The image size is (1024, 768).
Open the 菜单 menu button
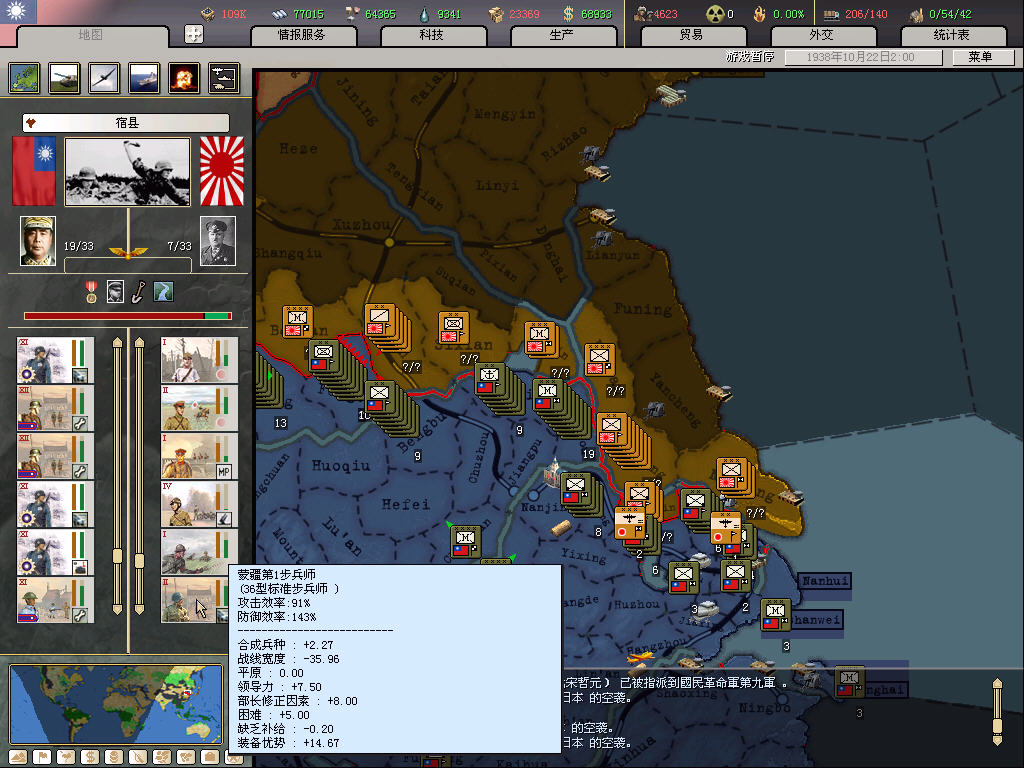pos(982,57)
